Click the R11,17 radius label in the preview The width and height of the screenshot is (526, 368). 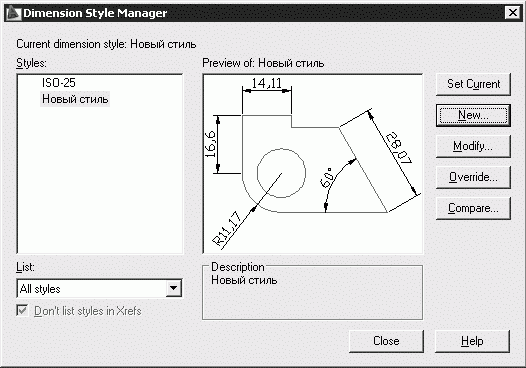click(x=227, y=228)
